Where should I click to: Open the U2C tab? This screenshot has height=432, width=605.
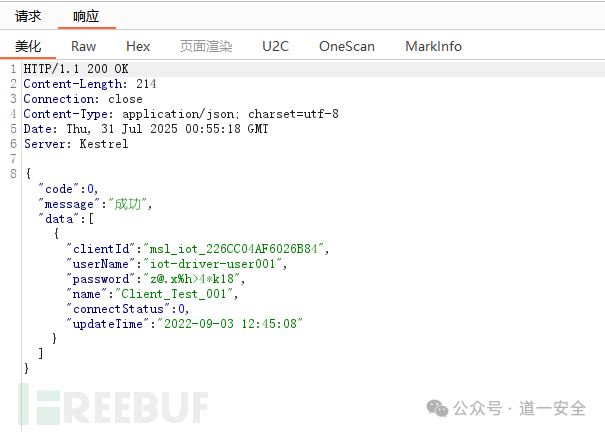[275, 46]
